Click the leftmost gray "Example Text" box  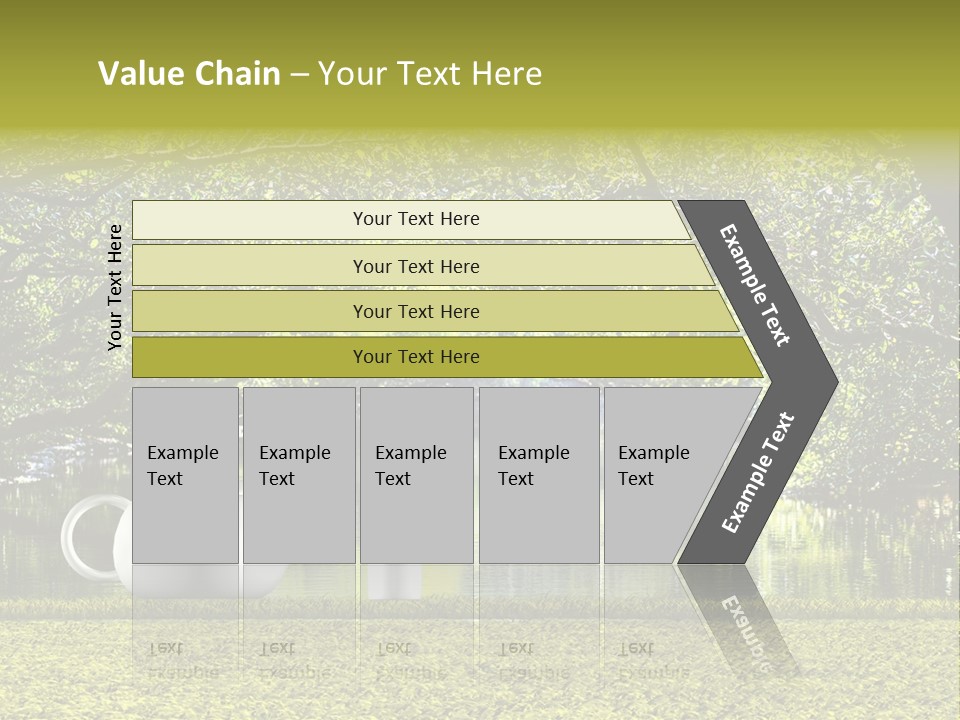(185, 475)
